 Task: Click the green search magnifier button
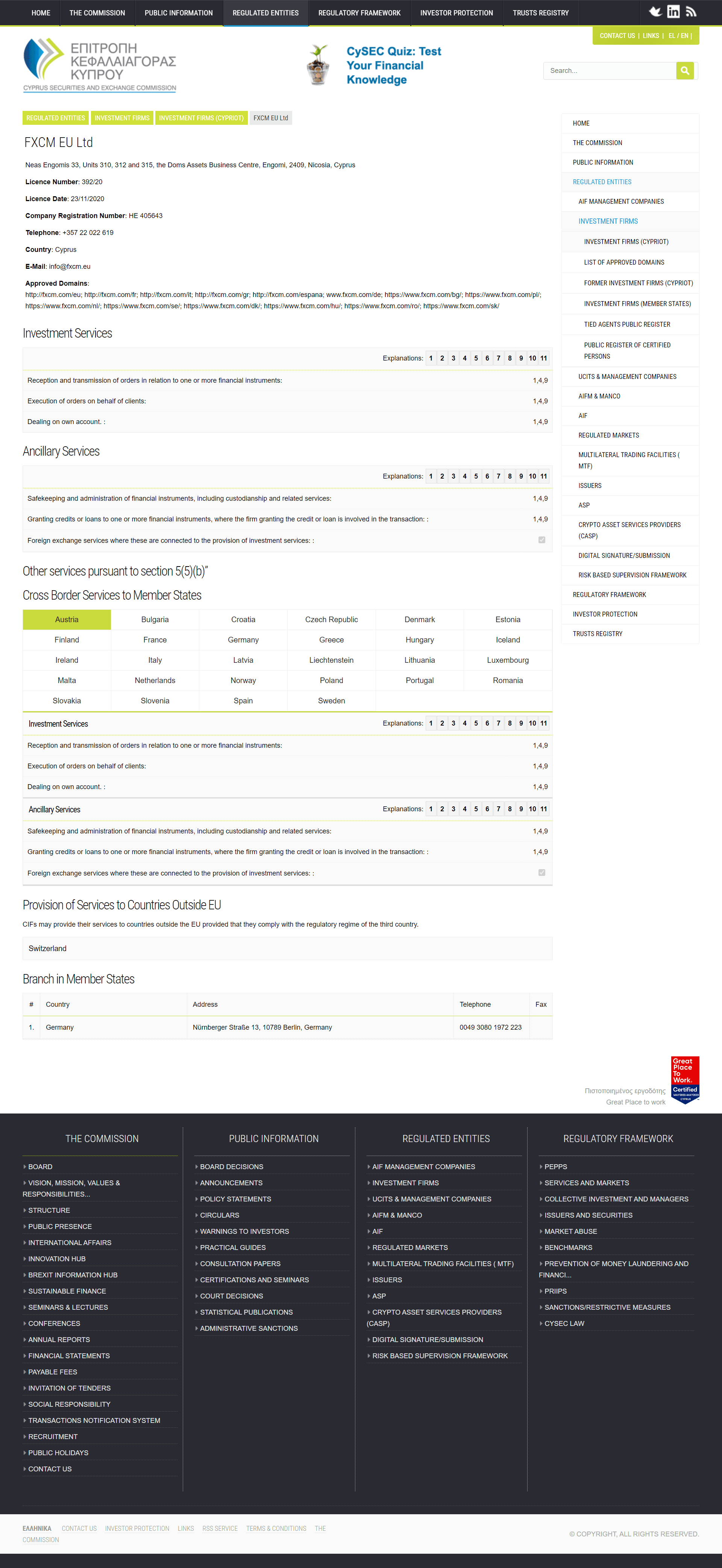point(685,71)
